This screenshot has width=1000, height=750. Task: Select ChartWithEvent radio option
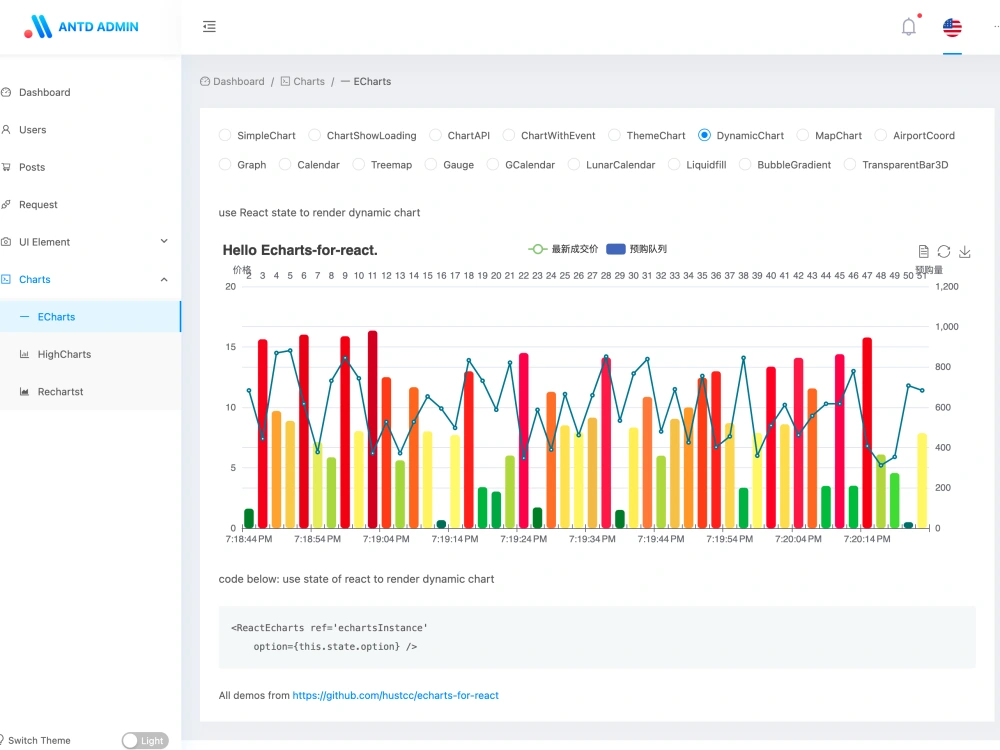point(508,135)
